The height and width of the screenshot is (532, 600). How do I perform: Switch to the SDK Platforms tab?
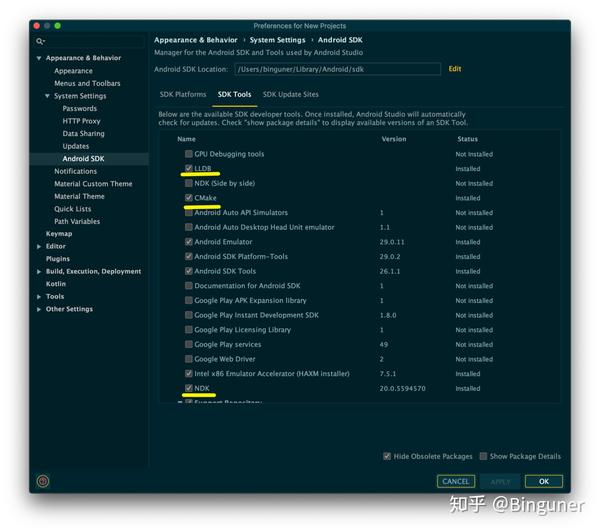[183, 95]
